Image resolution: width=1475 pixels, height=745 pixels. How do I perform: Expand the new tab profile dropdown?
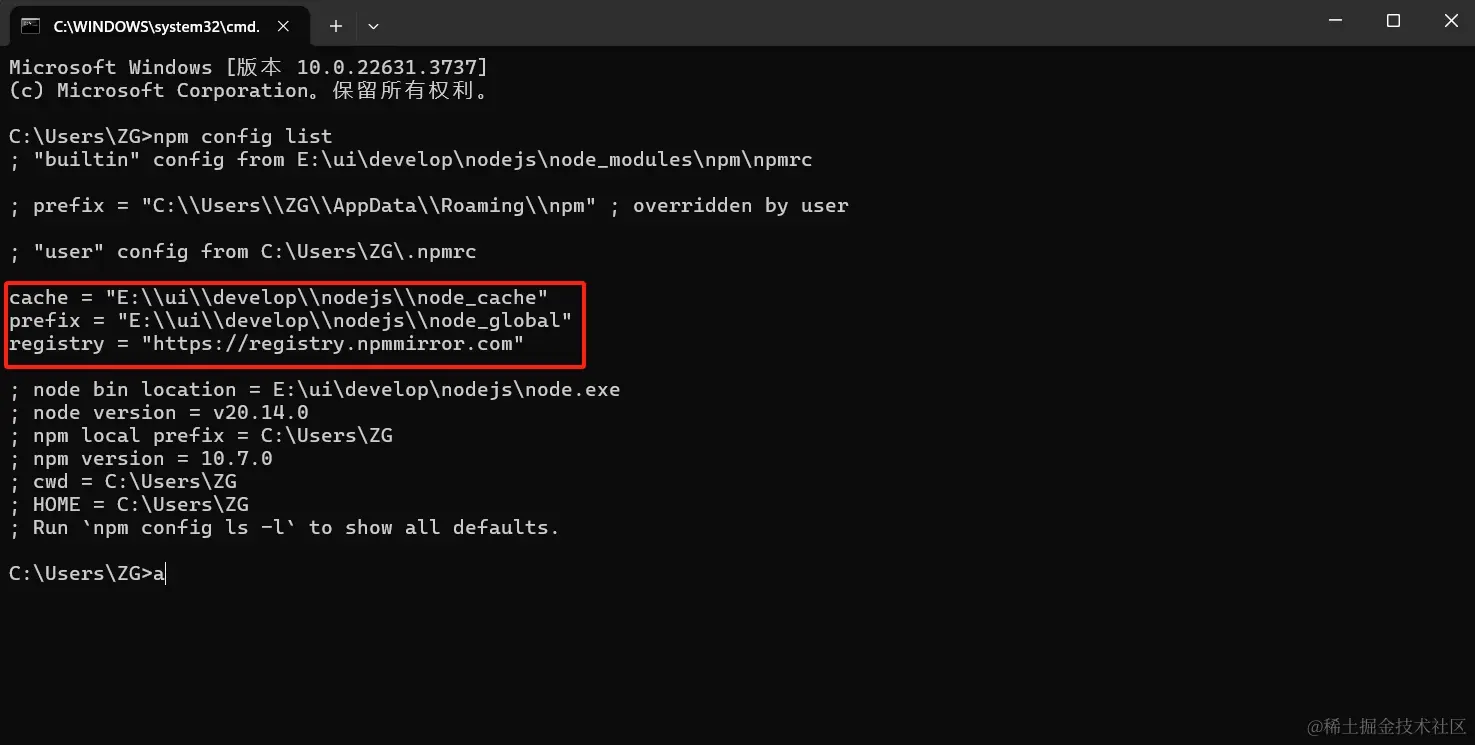(373, 26)
